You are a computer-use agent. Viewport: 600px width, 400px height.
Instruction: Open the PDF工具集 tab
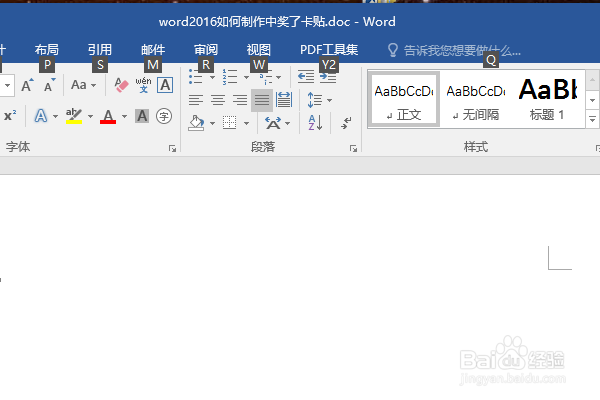(x=329, y=50)
